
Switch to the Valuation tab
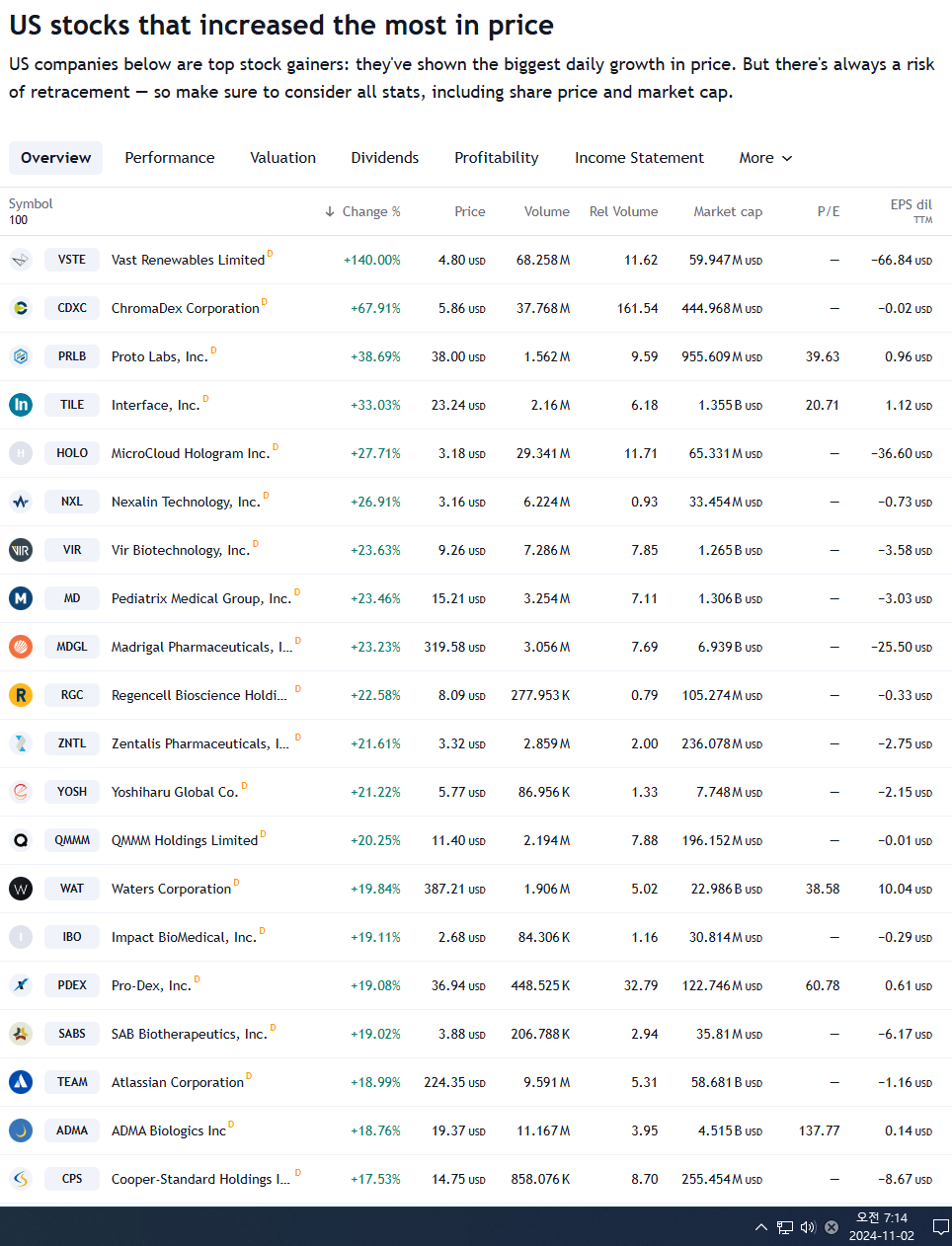click(283, 158)
